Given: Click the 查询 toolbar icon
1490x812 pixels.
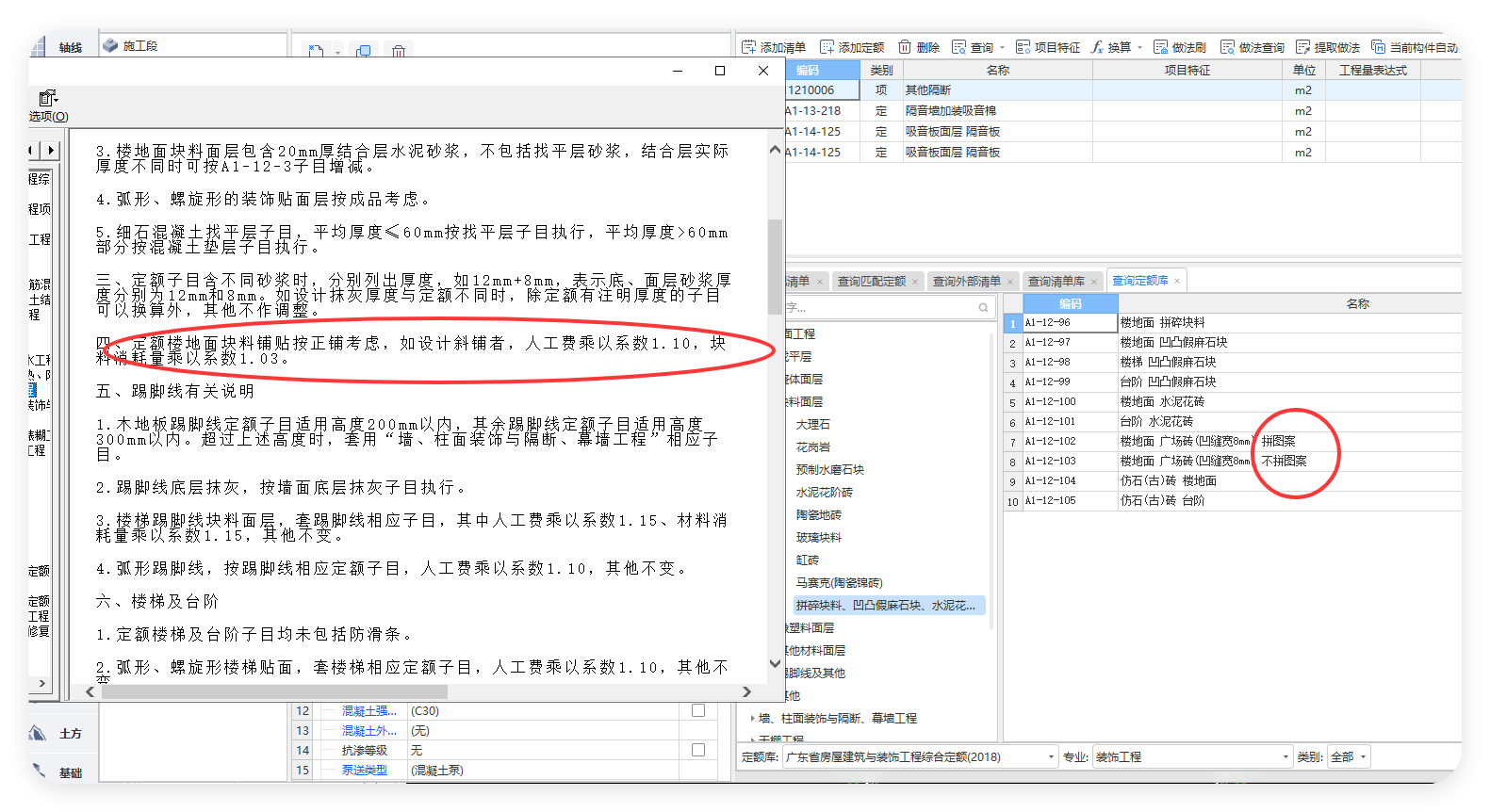Looking at the screenshot, I should coord(958,47).
